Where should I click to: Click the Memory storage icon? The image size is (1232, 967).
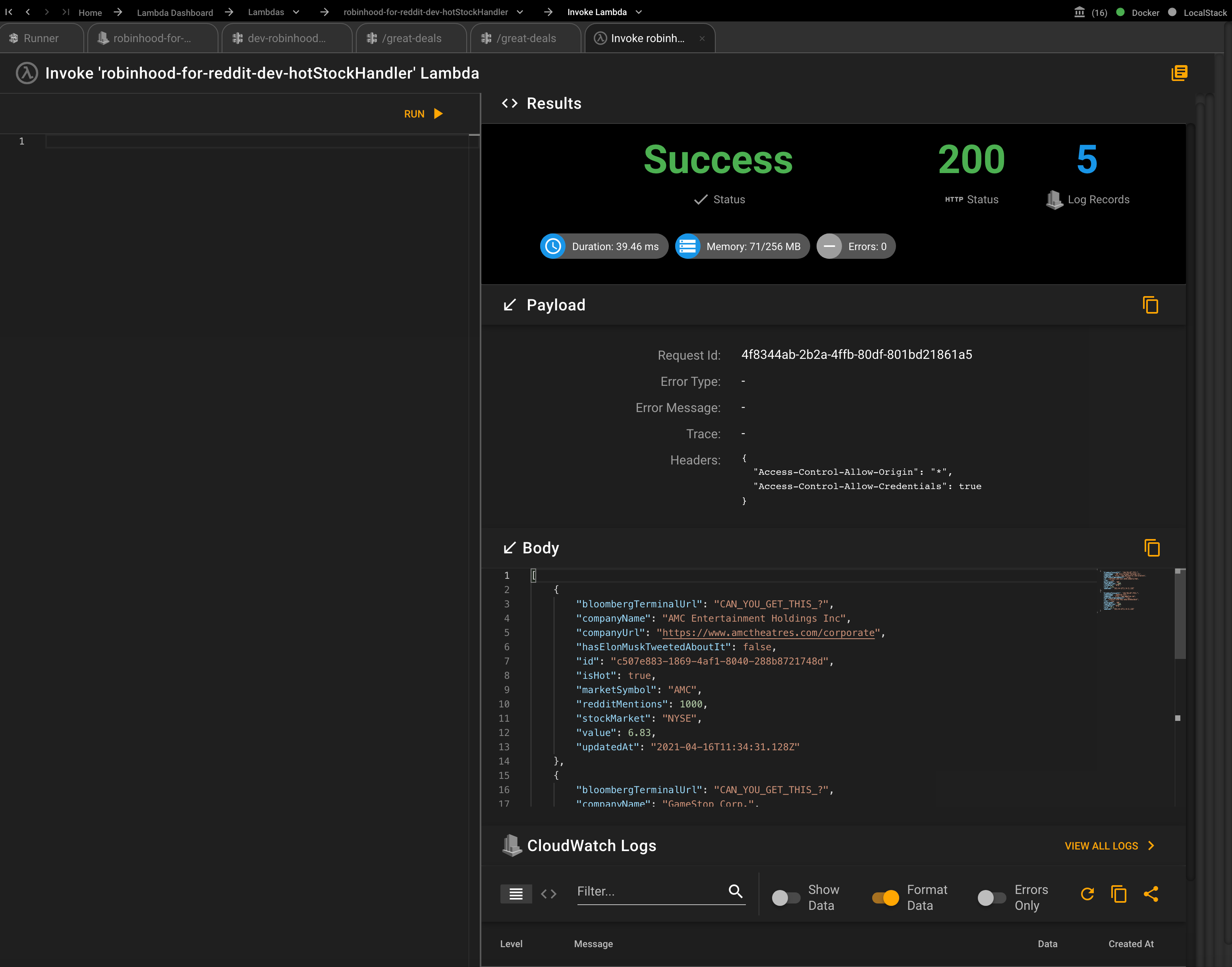coord(687,246)
